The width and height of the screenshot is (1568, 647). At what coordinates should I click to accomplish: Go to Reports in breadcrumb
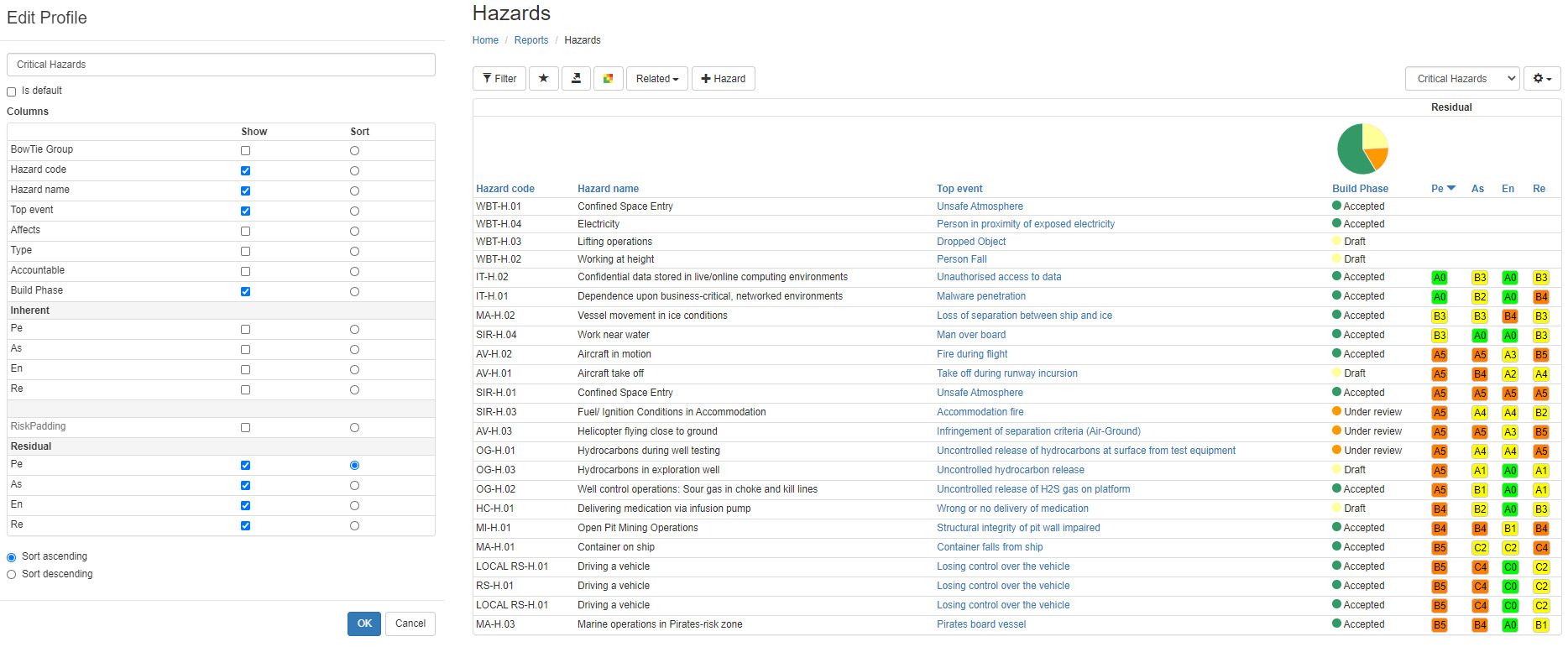click(x=531, y=40)
